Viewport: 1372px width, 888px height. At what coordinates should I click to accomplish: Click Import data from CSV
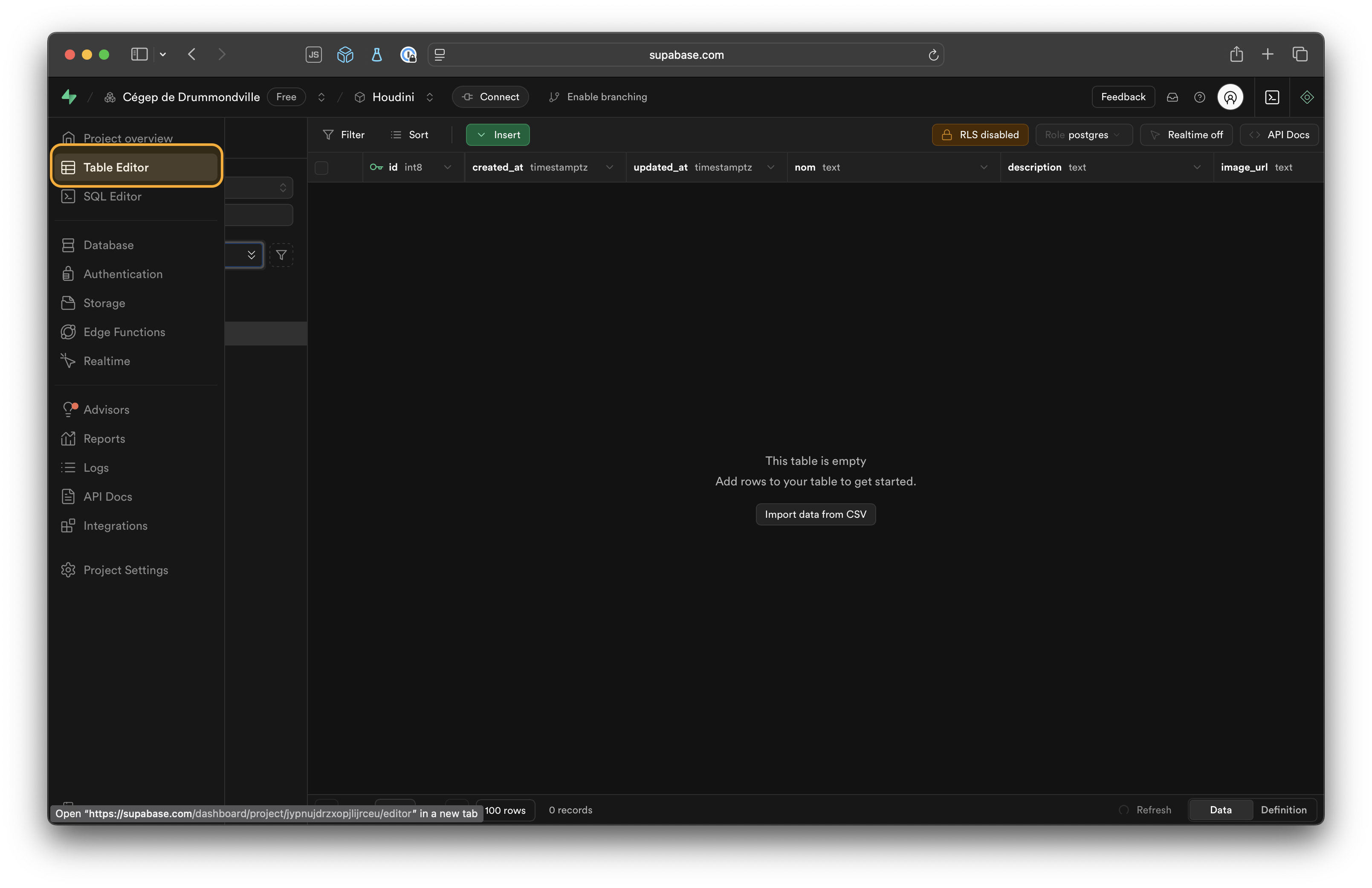[815, 514]
